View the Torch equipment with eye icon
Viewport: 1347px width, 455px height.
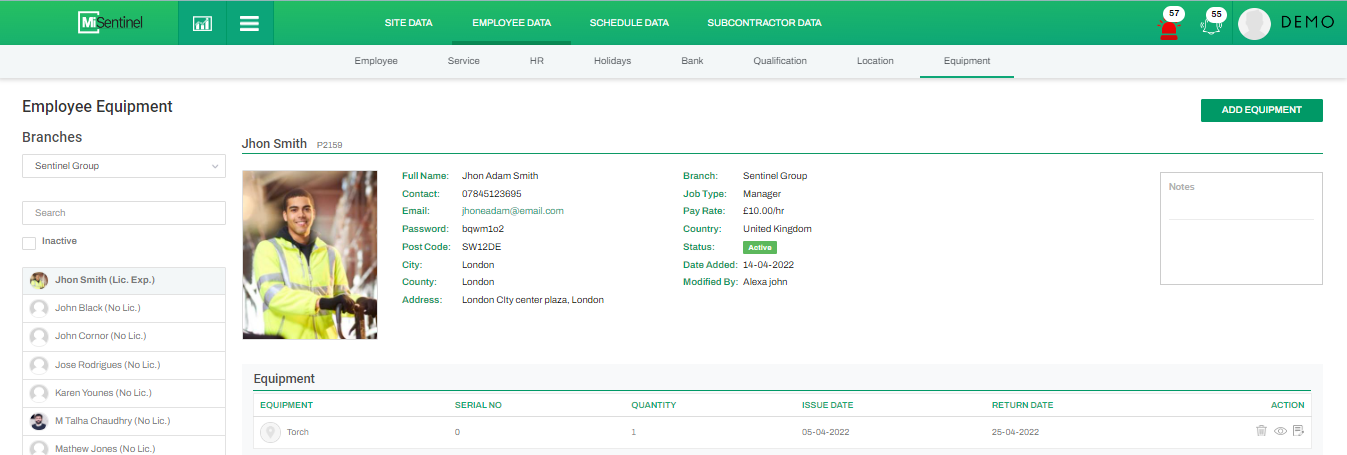coord(1280,431)
